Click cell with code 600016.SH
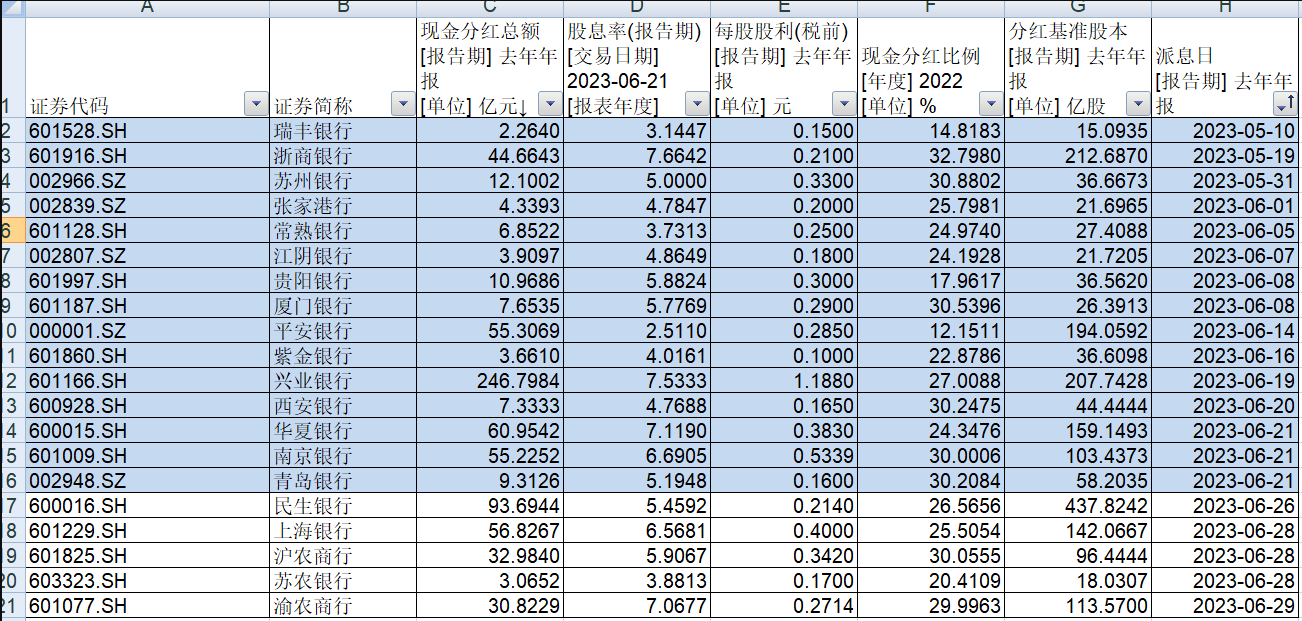1302x621 pixels. pyautogui.click(x=147, y=505)
